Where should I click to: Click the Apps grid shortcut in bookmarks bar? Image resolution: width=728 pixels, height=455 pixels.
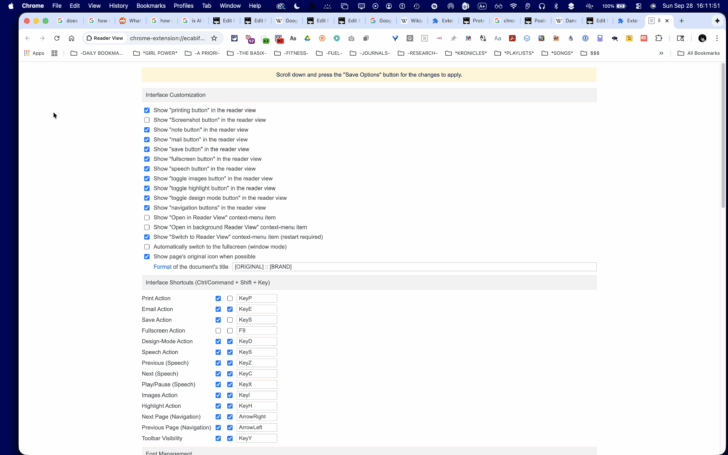coord(34,53)
